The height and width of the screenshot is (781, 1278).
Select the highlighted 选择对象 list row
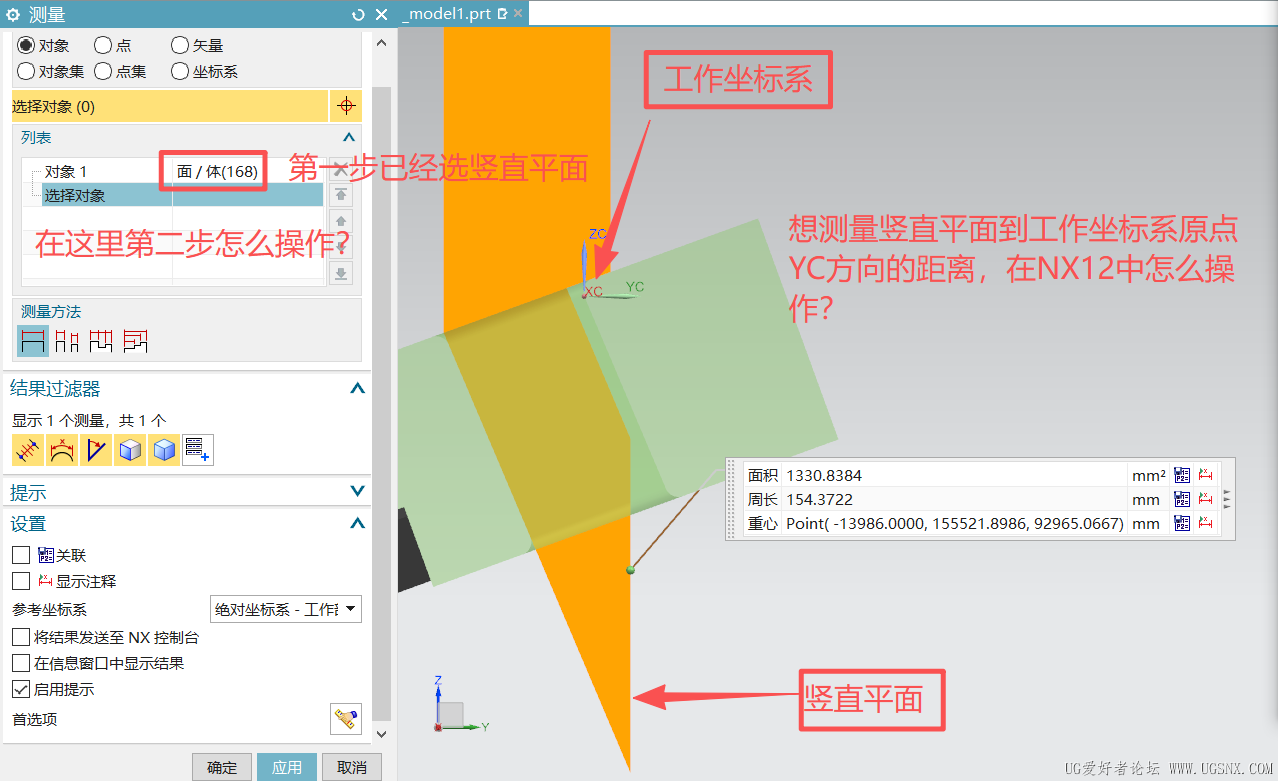pos(172,196)
